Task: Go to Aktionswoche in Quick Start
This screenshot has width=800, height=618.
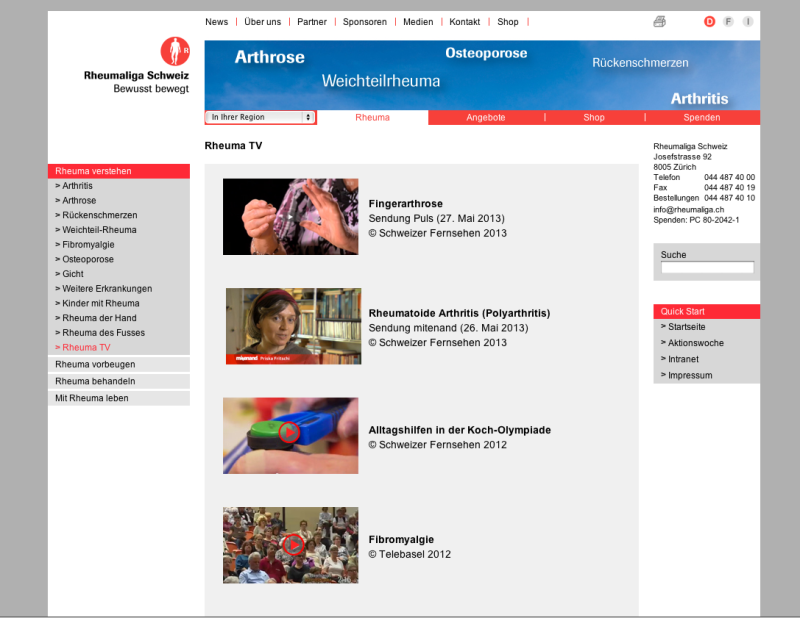Action: pos(696,343)
